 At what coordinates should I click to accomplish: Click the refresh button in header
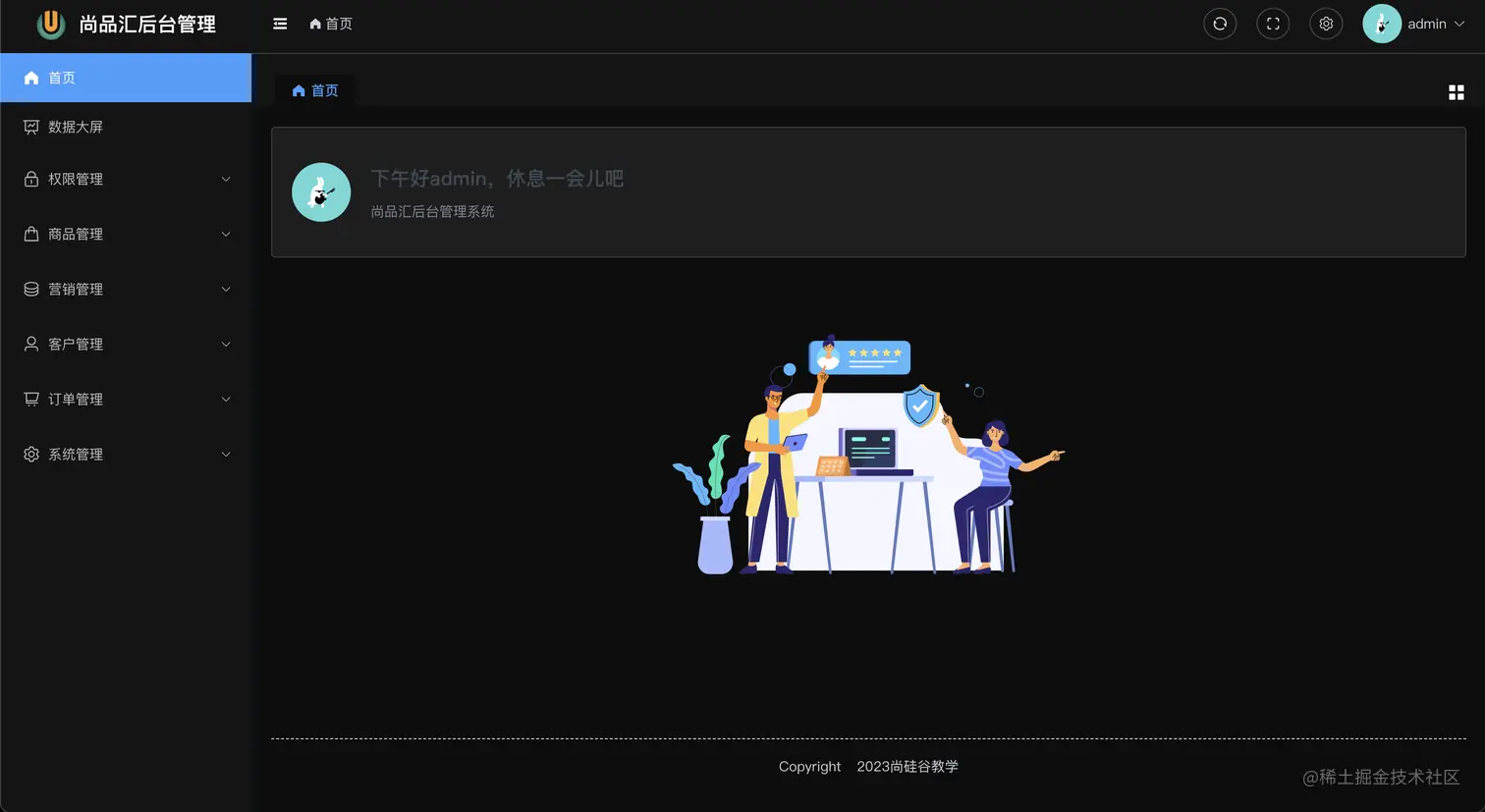1220,24
